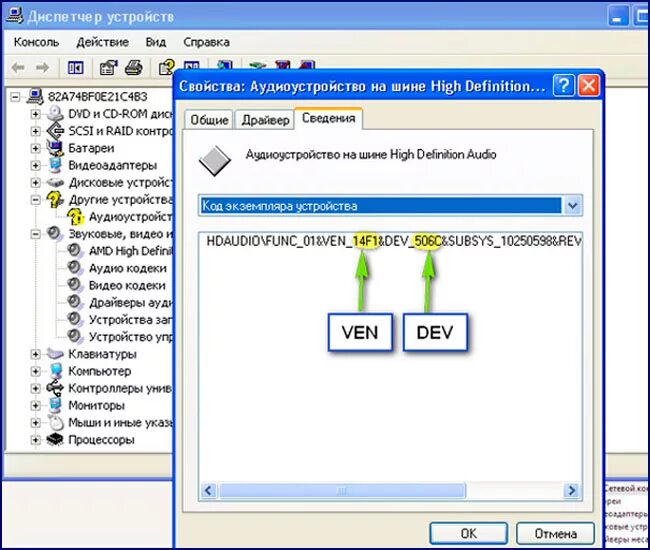Expand SCSI и RAID контроллеры node
This screenshot has height=550, width=650.
(36, 131)
